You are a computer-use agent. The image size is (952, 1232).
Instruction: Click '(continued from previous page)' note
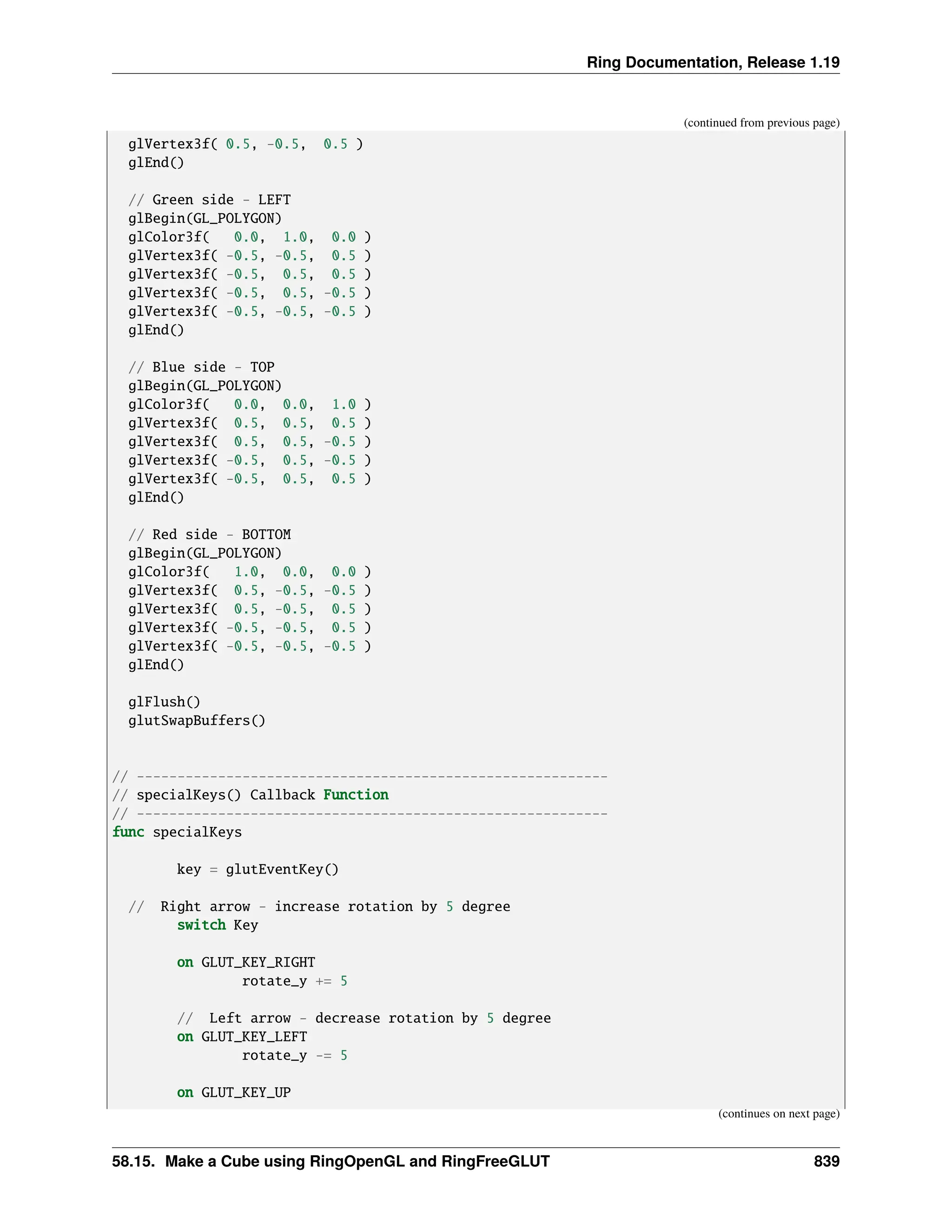(761, 123)
